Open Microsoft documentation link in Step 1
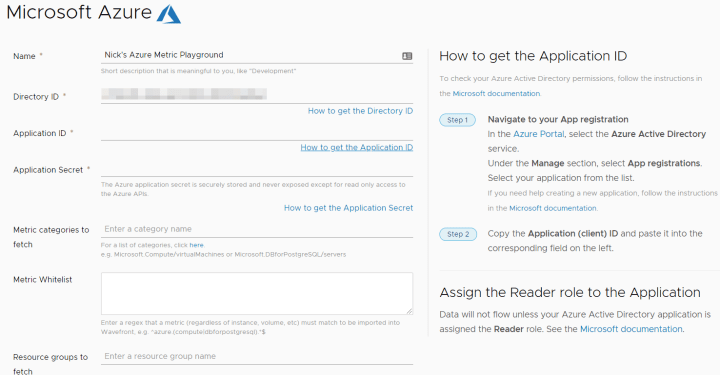This screenshot has width=720, height=375. point(552,208)
